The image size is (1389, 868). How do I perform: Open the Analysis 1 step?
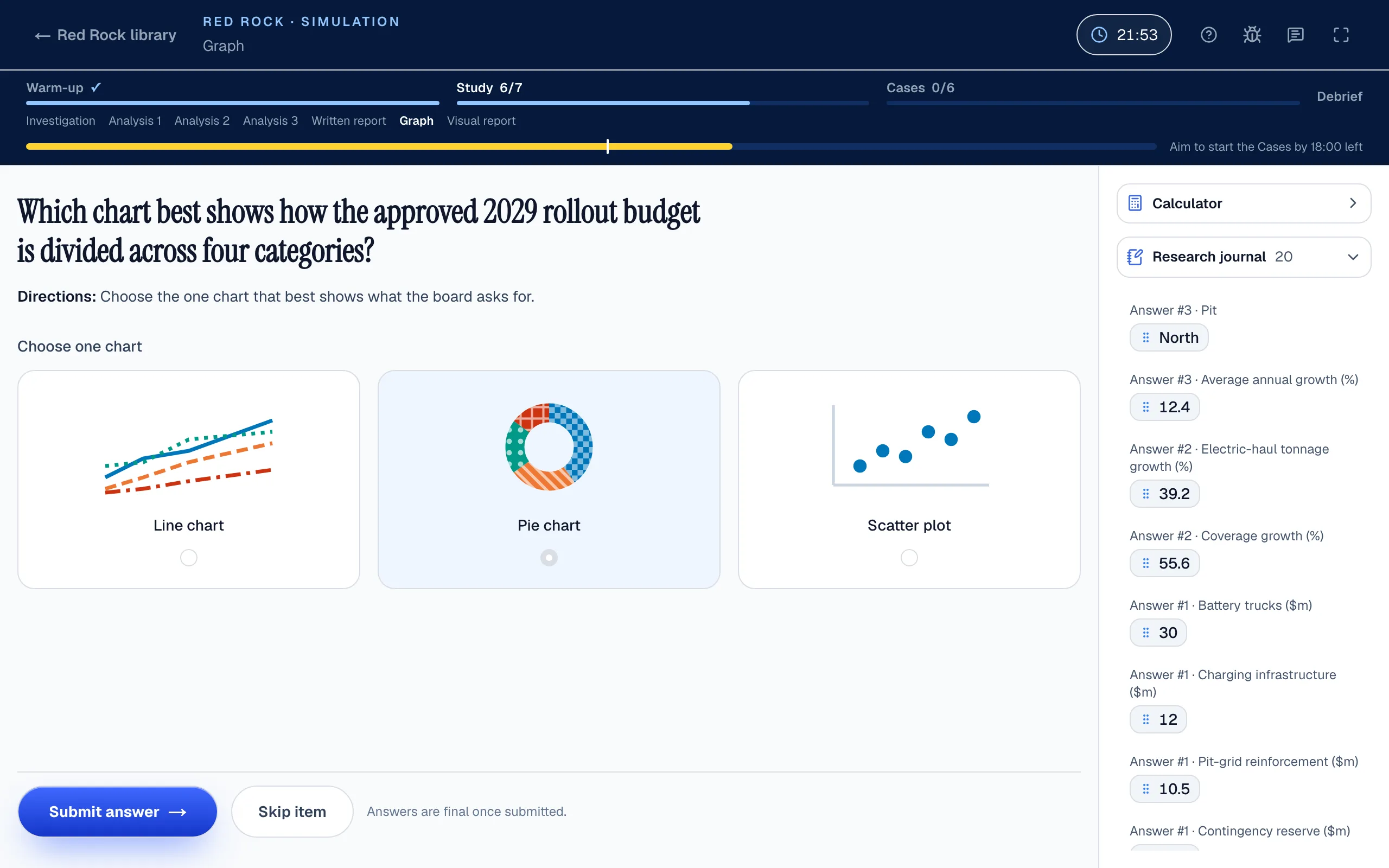135,120
